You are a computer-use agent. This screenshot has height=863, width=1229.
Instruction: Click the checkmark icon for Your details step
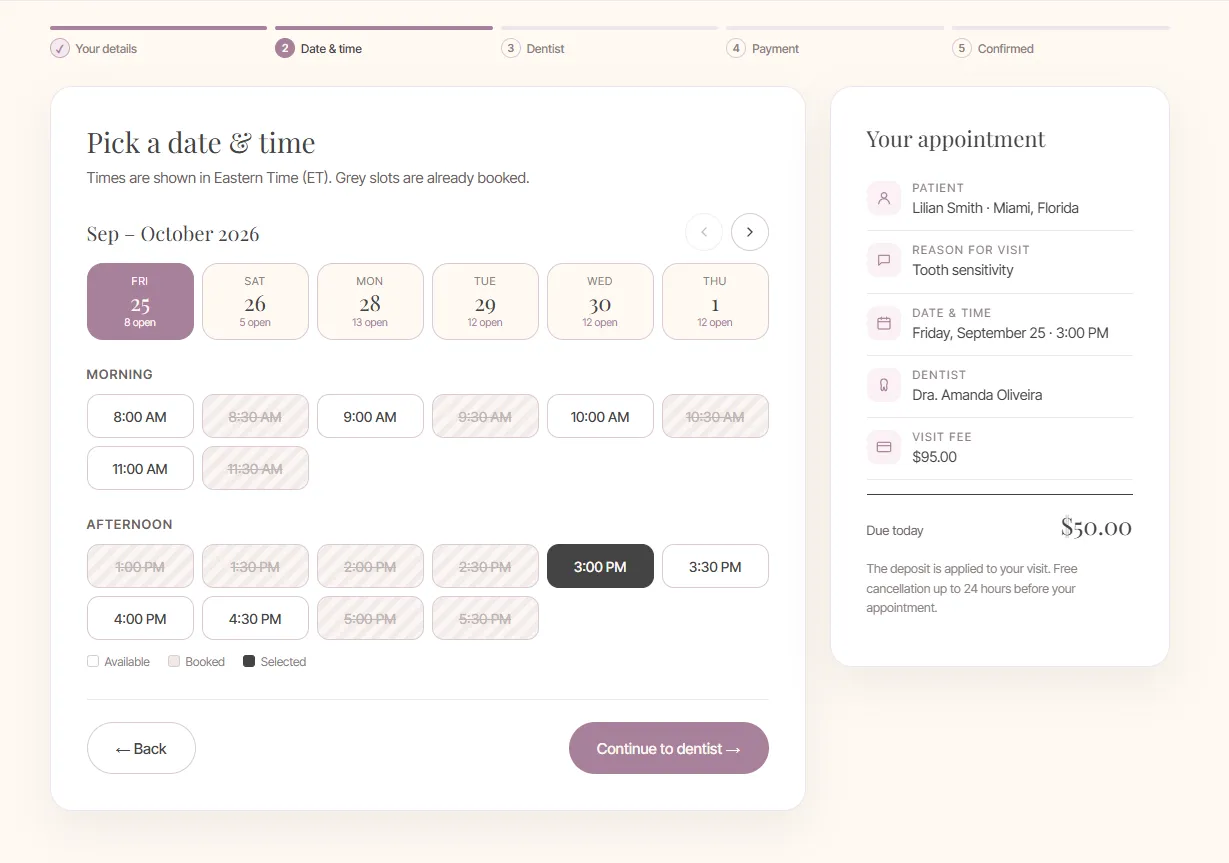pos(60,48)
